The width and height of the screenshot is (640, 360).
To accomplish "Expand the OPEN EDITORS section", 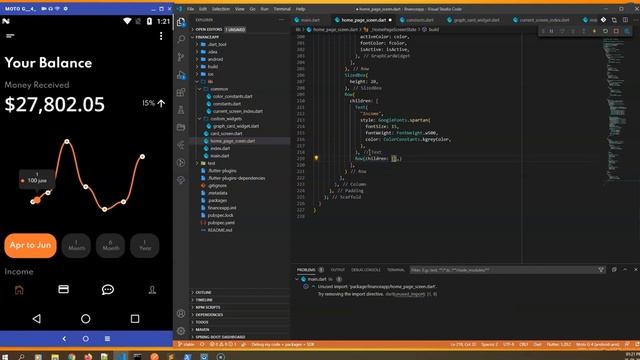I will point(209,29).
